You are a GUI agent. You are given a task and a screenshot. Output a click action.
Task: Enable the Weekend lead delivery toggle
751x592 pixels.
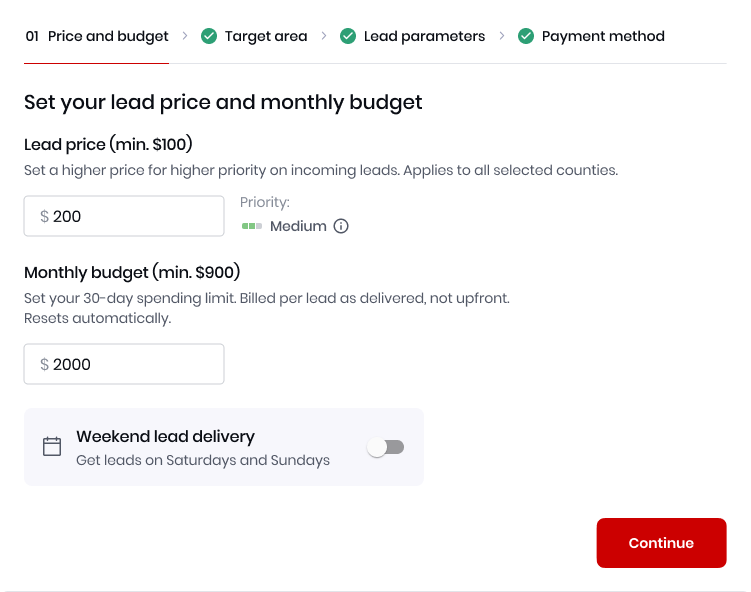click(386, 447)
